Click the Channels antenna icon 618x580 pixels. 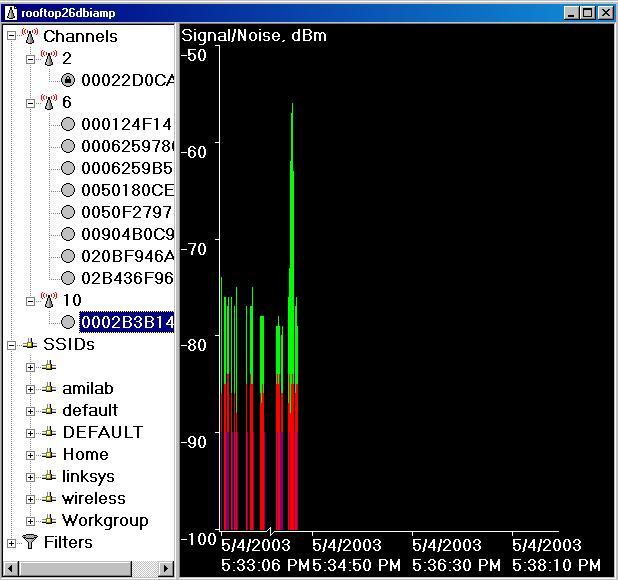pyautogui.click(x=30, y=36)
